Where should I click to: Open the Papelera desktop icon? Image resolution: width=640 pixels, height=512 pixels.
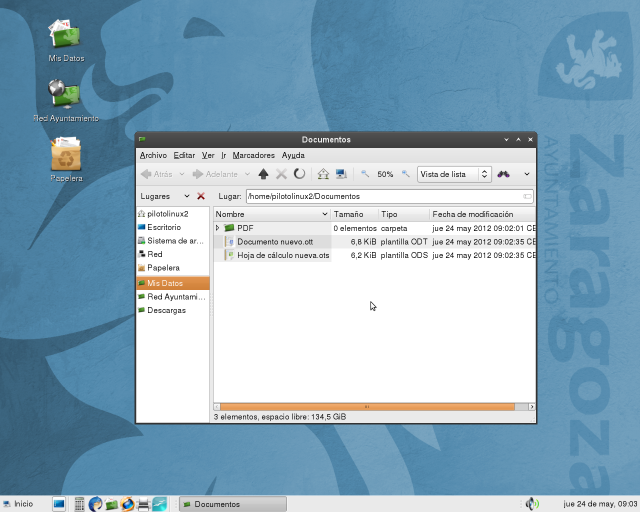click(x=66, y=160)
